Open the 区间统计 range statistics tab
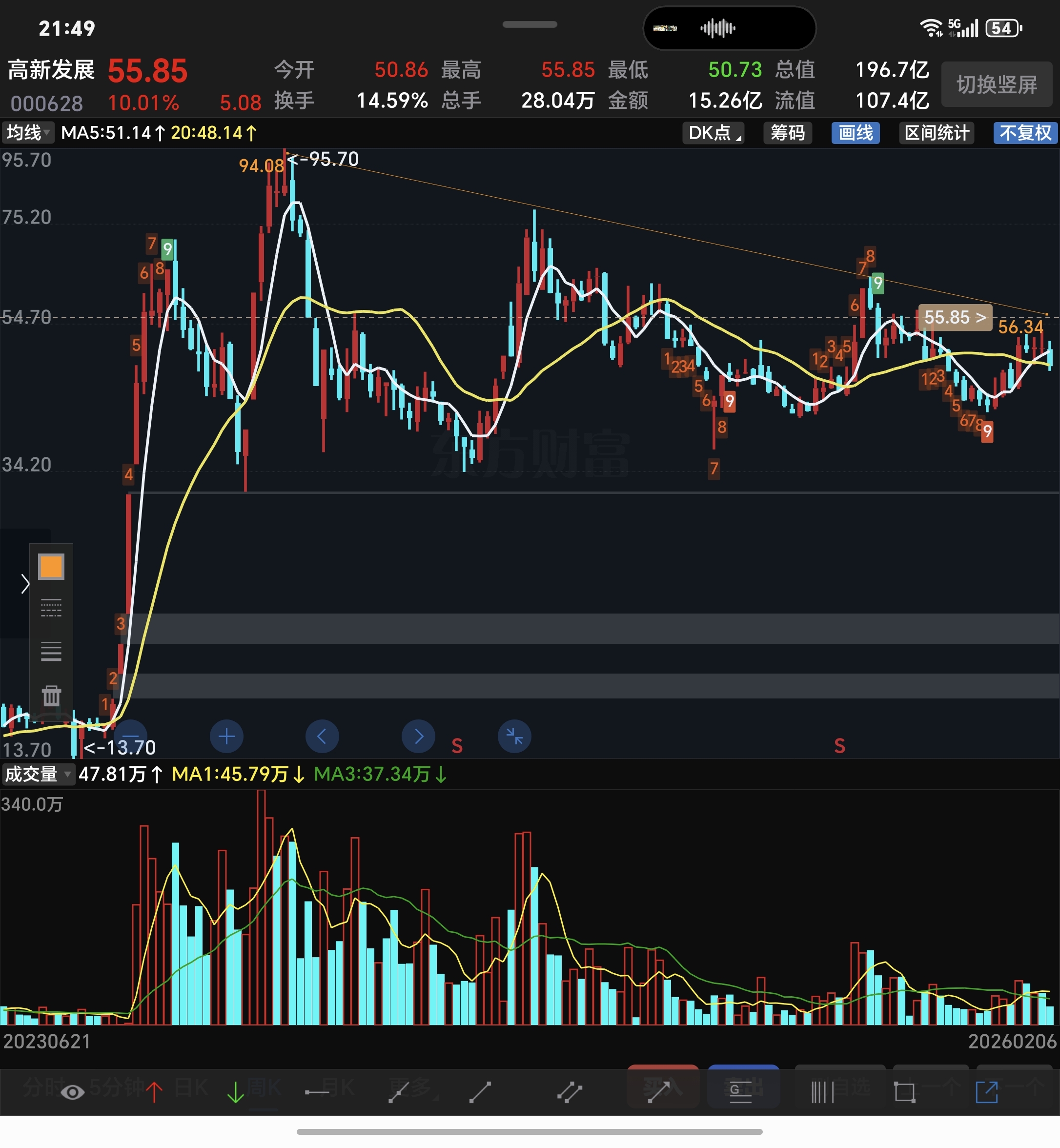This screenshot has width=1060, height=1148. tap(937, 133)
